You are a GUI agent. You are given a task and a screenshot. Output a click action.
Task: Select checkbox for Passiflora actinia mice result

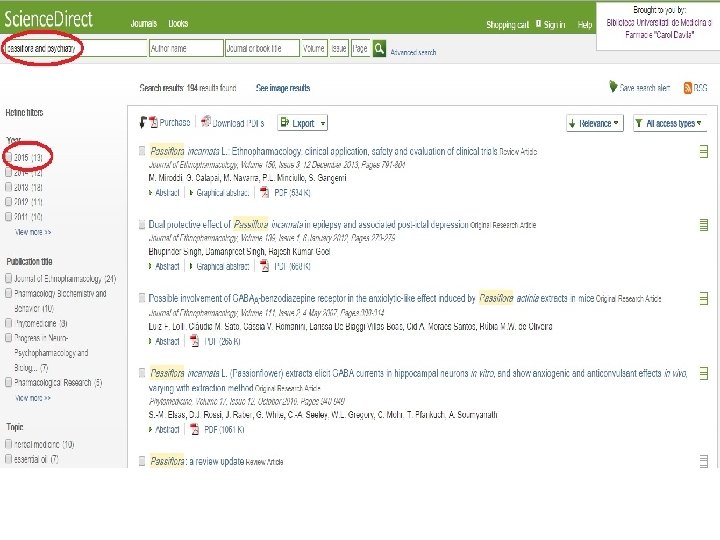pyautogui.click(x=142, y=298)
